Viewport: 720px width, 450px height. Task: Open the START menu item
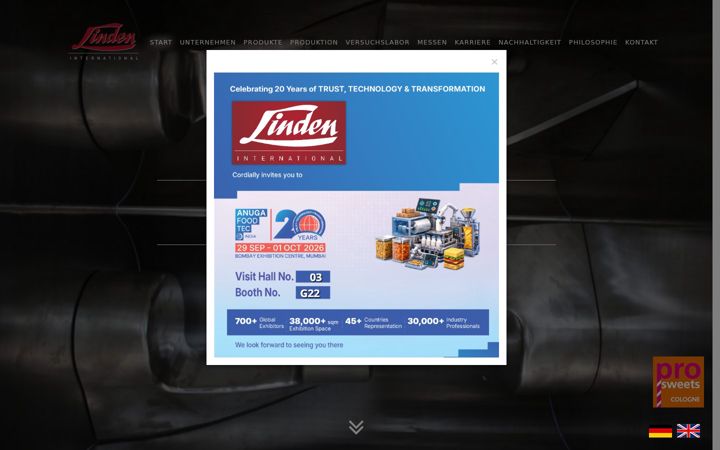tap(161, 42)
